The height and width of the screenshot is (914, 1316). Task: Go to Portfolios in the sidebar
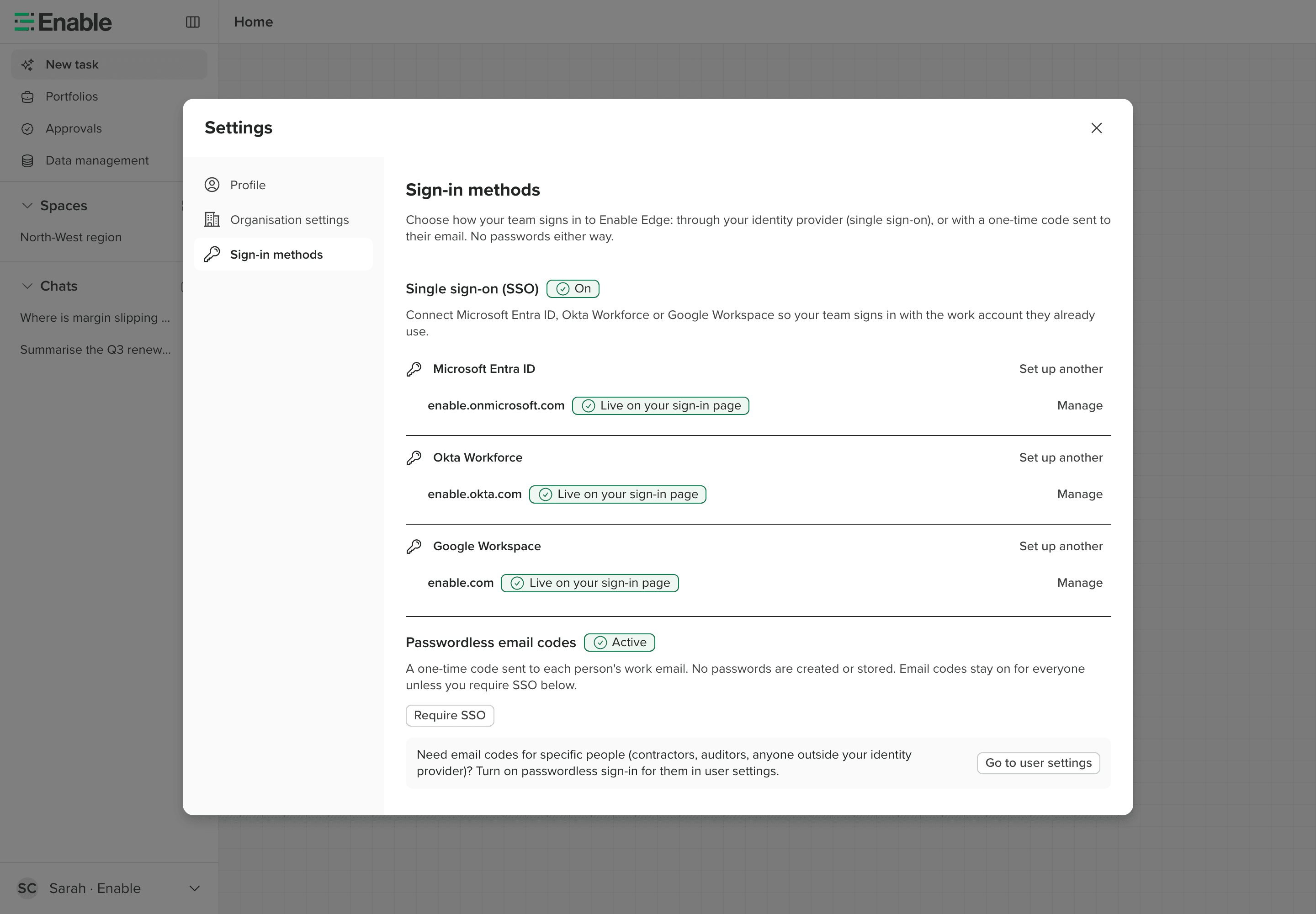click(109, 97)
